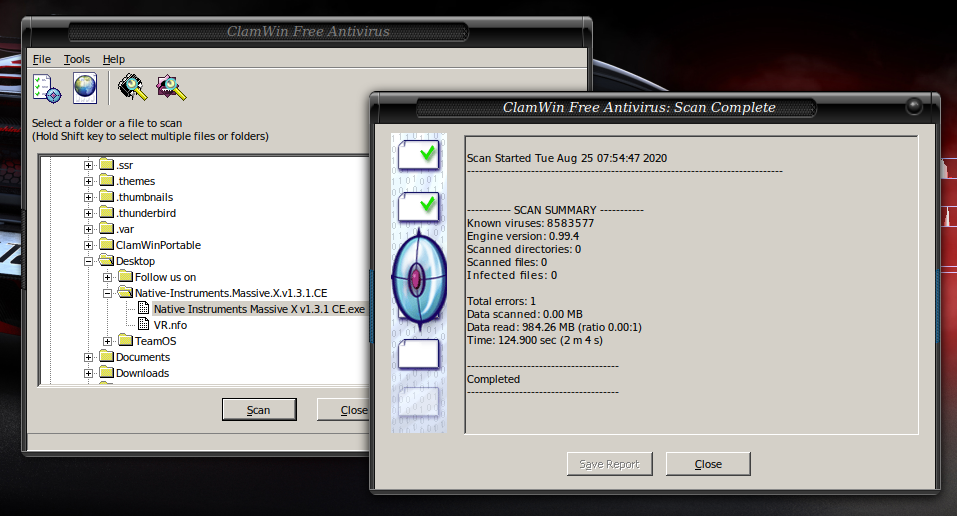957x516 pixels.
Task: Expand the .ssr folder node
Action: point(88,165)
